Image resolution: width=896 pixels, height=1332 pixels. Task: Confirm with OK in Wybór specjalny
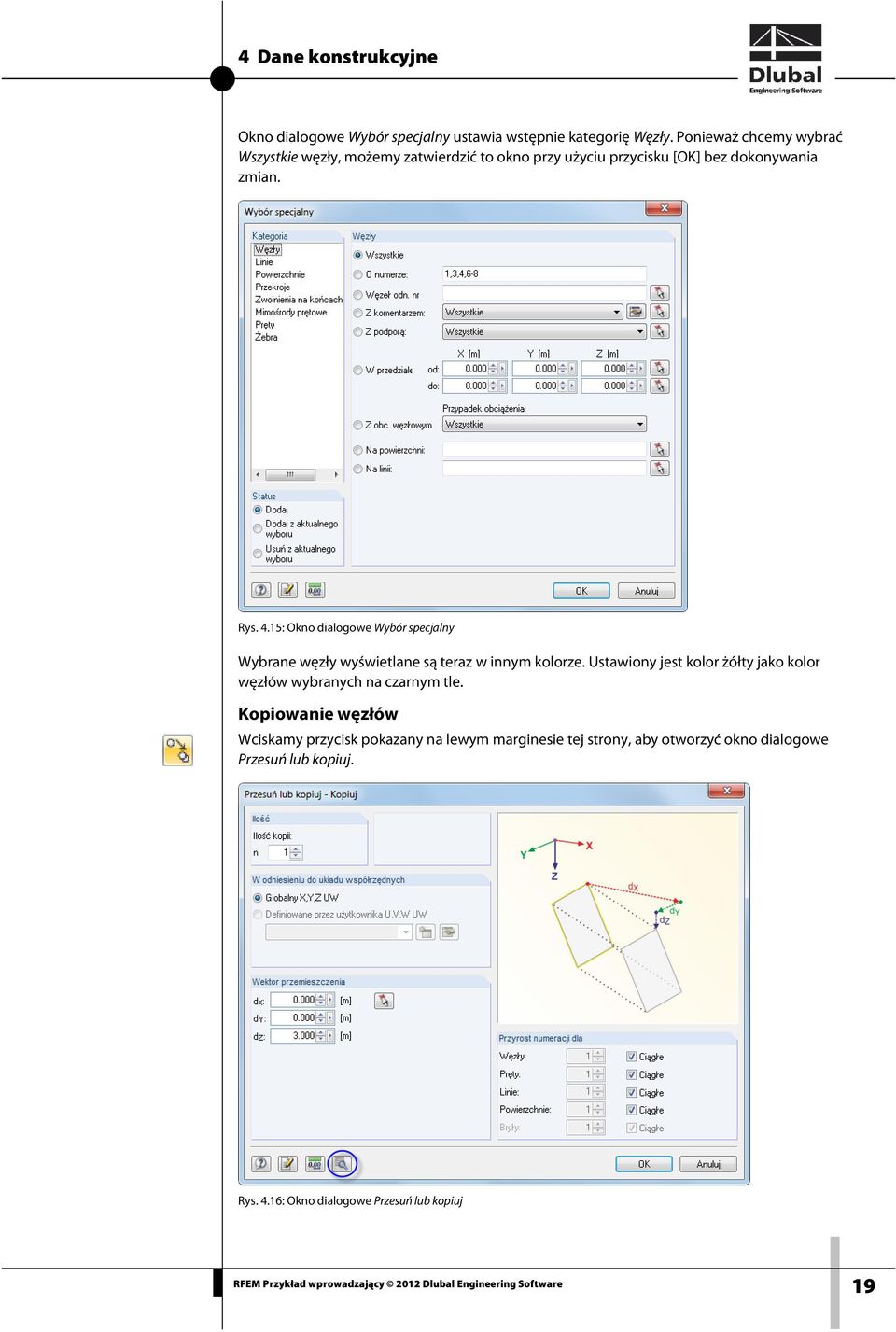click(x=581, y=591)
